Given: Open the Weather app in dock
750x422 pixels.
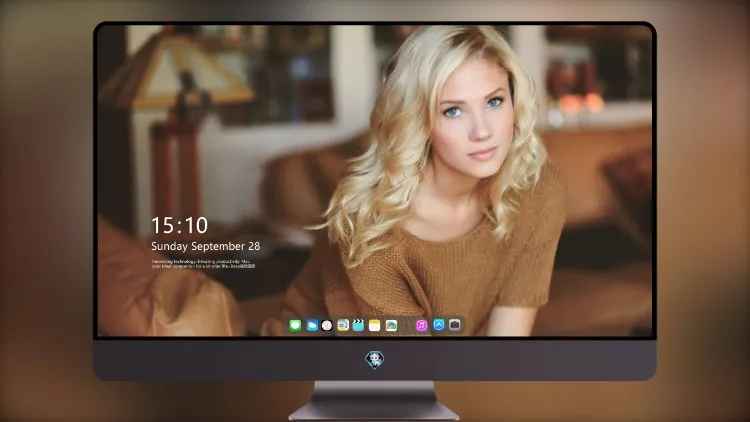Looking at the screenshot, I should (x=312, y=325).
